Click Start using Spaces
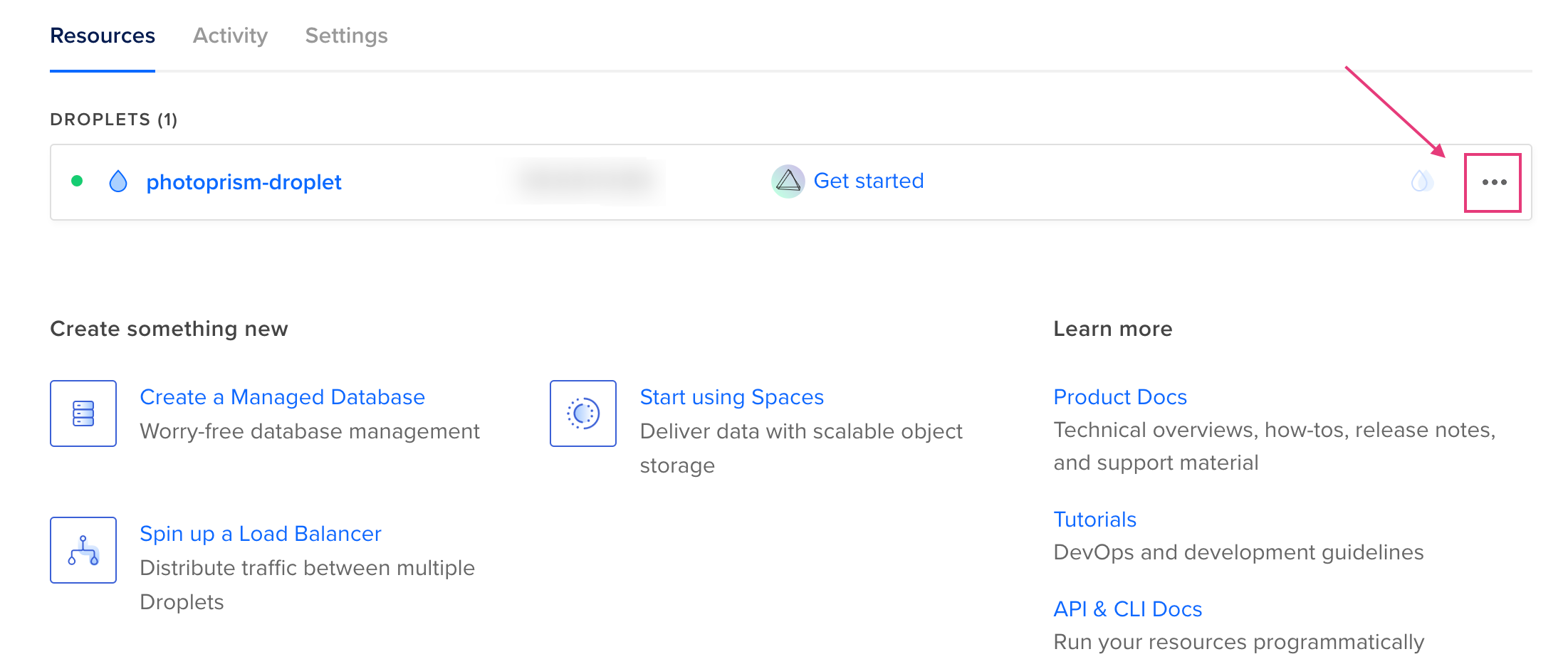Image resolution: width=1568 pixels, height=669 pixels. point(731,396)
